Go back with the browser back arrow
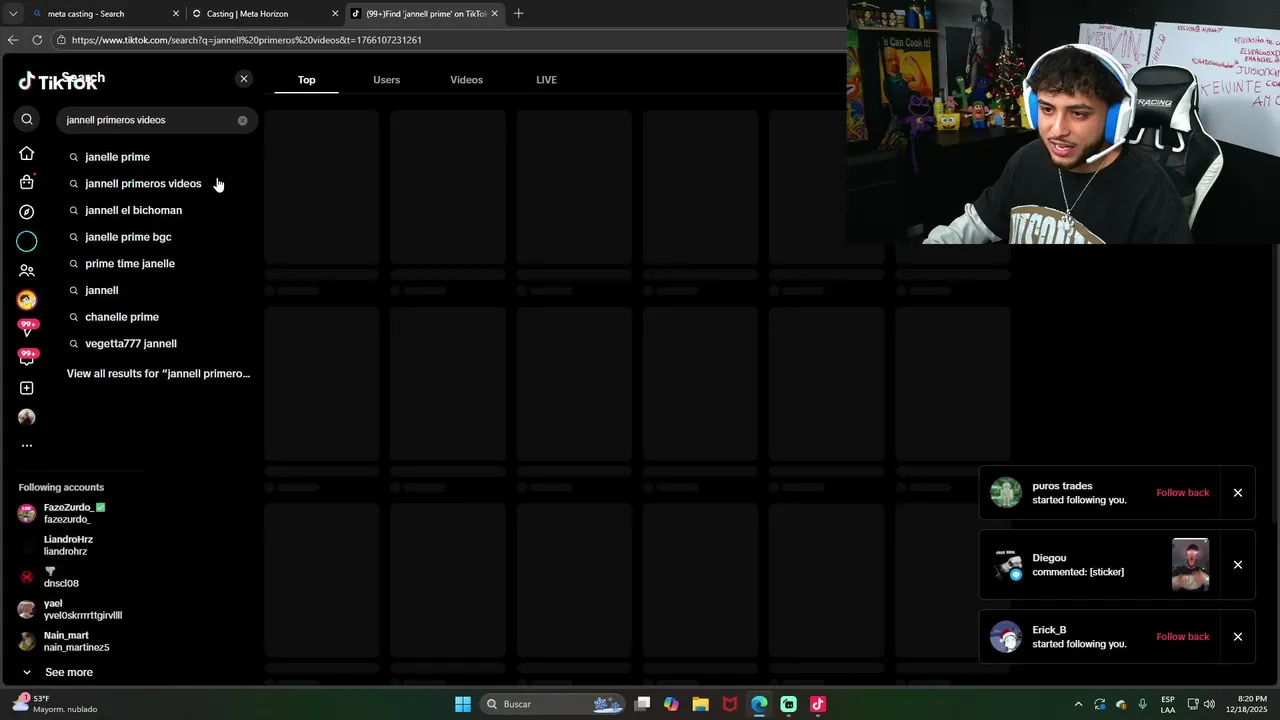Viewport: 1280px width, 720px height. click(x=13, y=40)
